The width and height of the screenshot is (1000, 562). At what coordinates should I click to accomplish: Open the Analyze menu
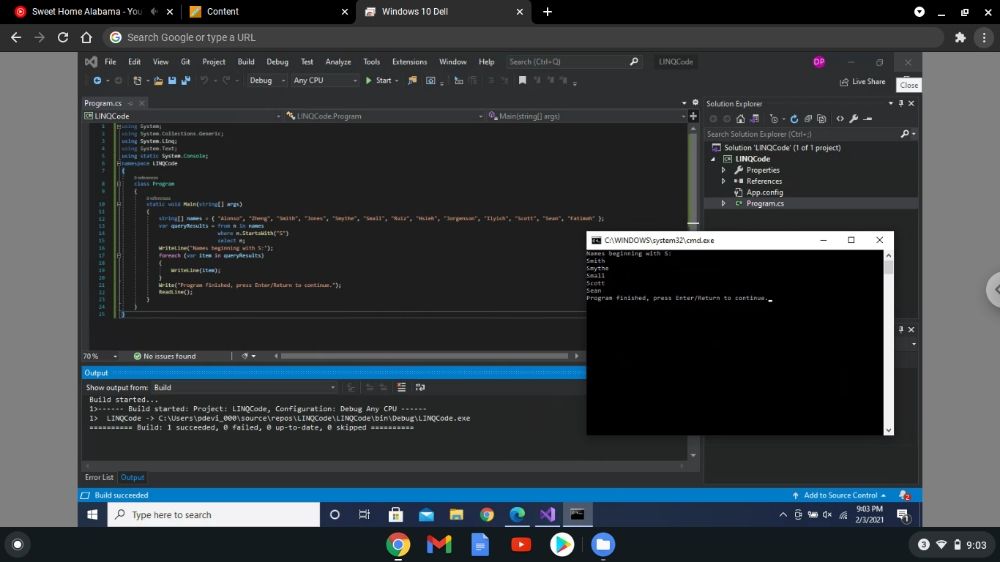[338, 62]
